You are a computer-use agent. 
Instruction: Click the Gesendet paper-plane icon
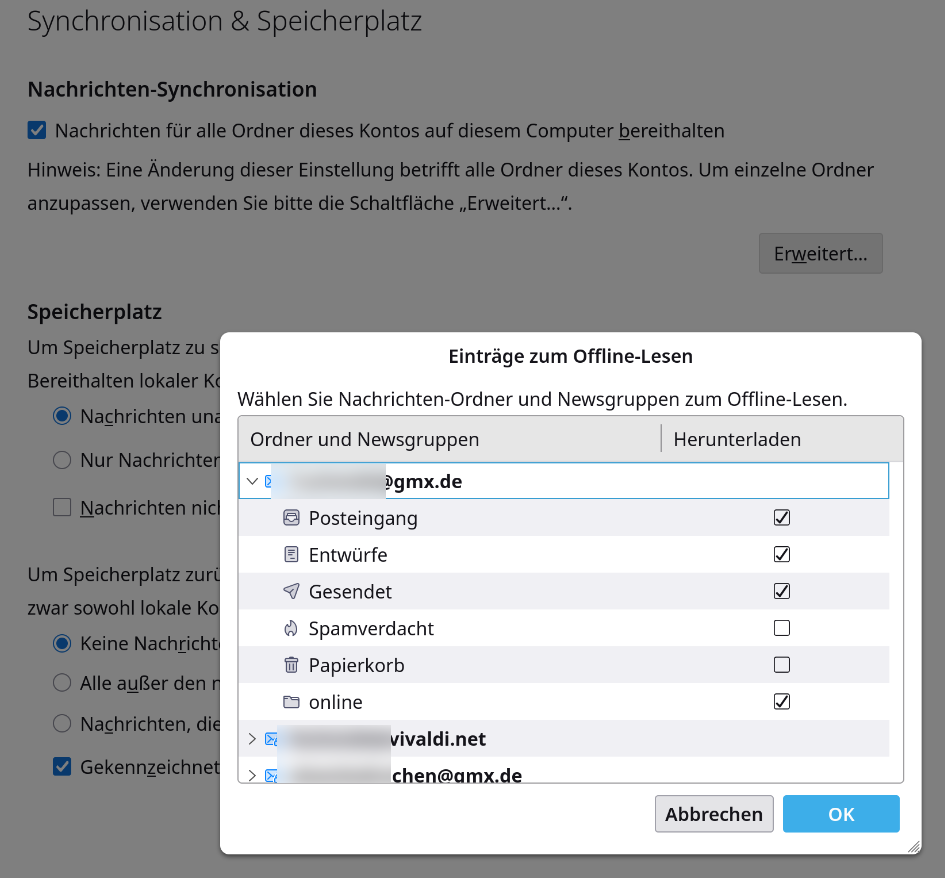tap(291, 591)
